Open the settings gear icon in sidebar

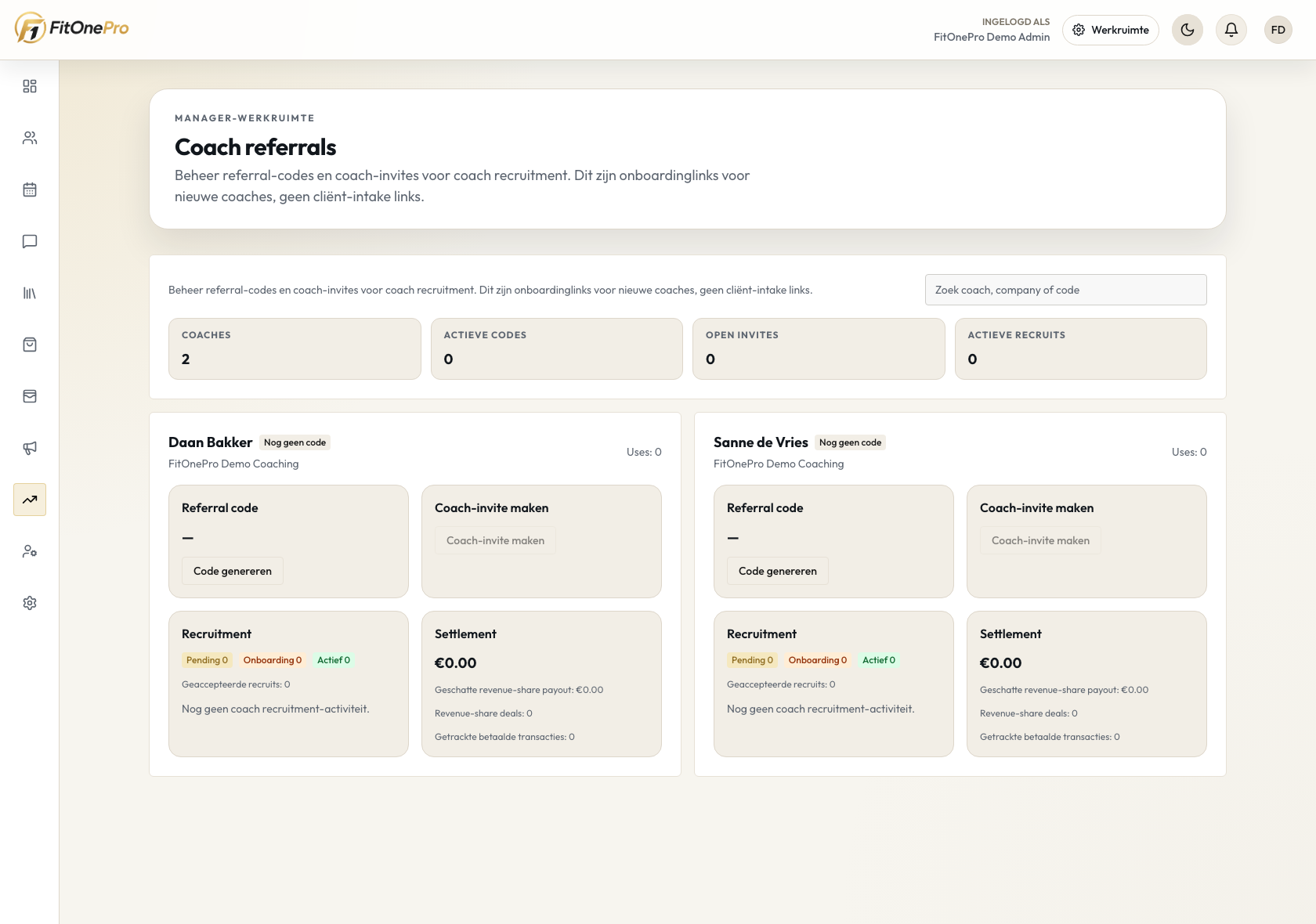[x=30, y=603]
